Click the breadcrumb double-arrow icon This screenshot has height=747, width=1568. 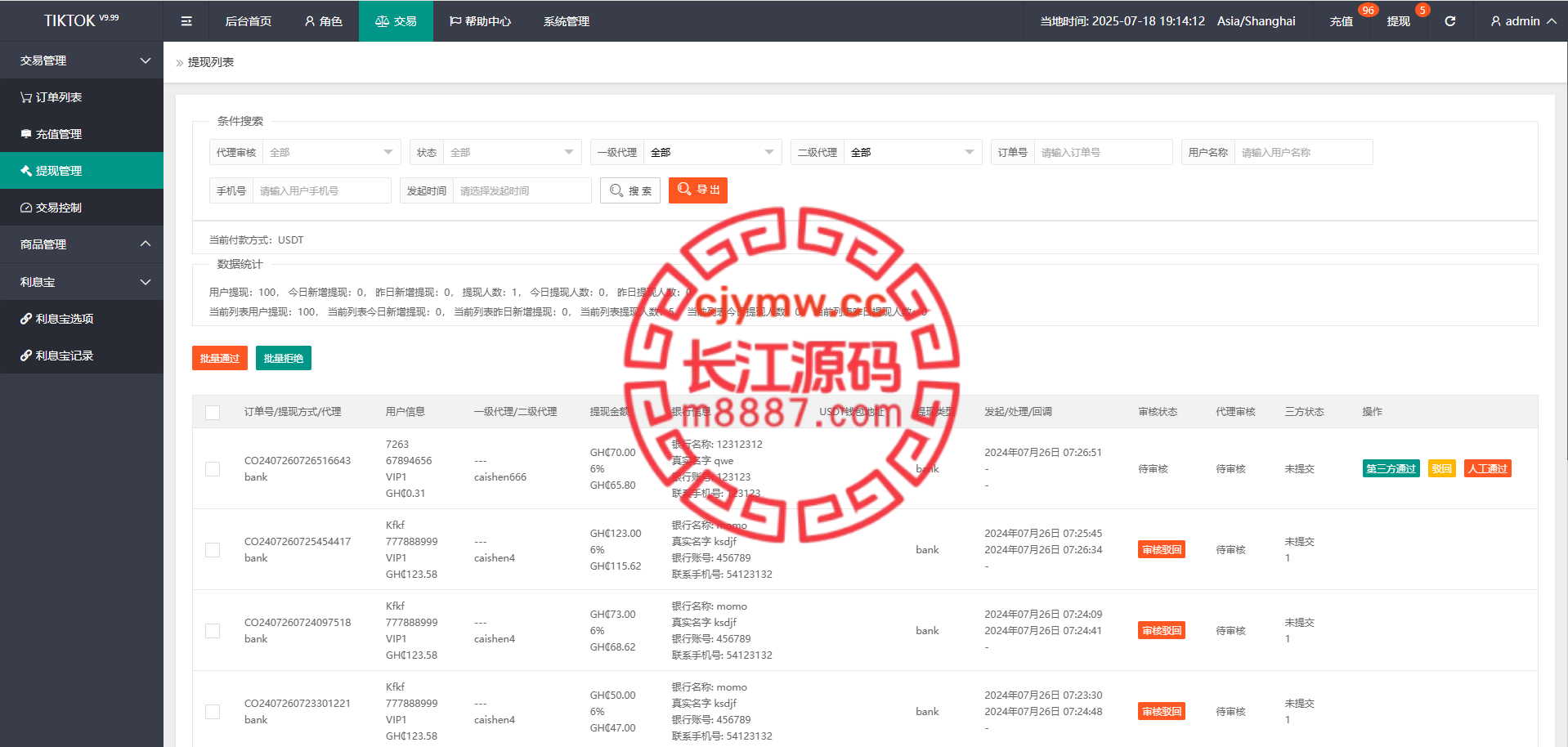180,63
